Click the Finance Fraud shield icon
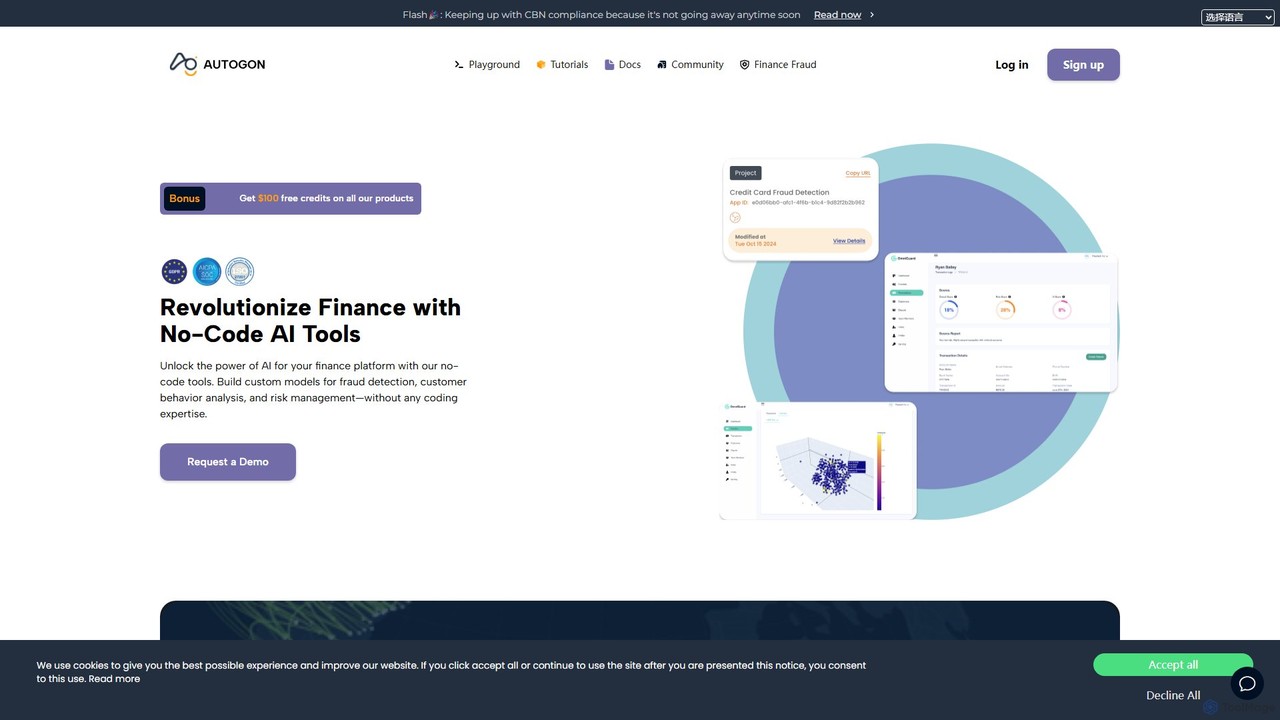 (x=744, y=65)
